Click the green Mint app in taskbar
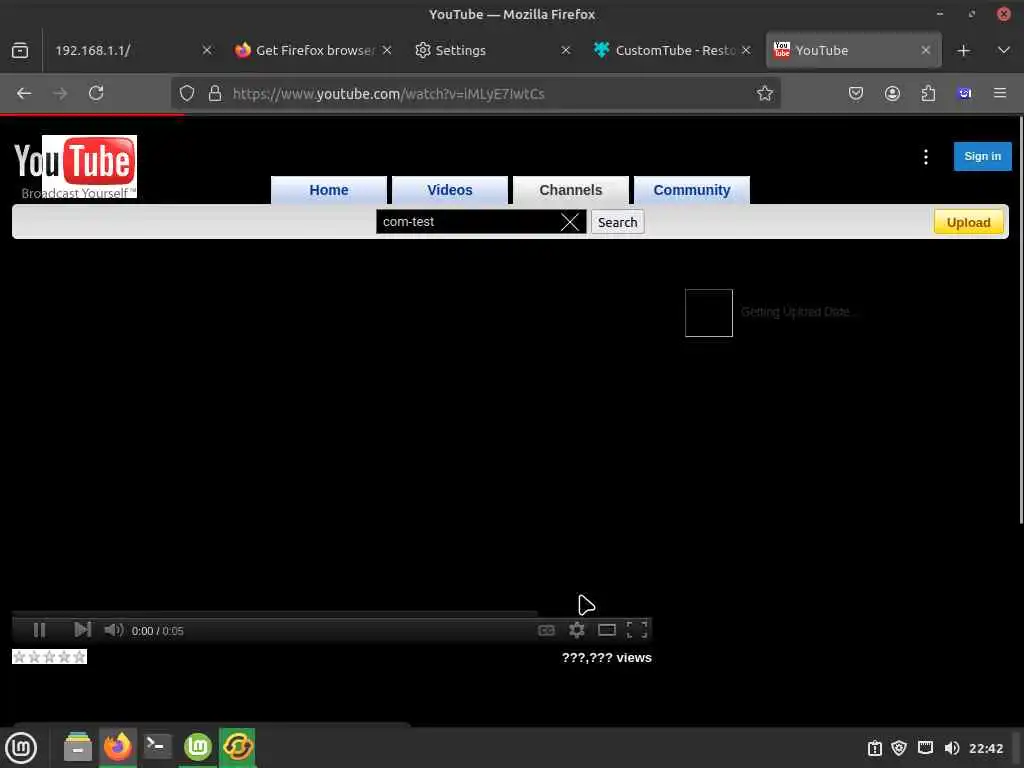1024x768 pixels. tap(198, 746)
